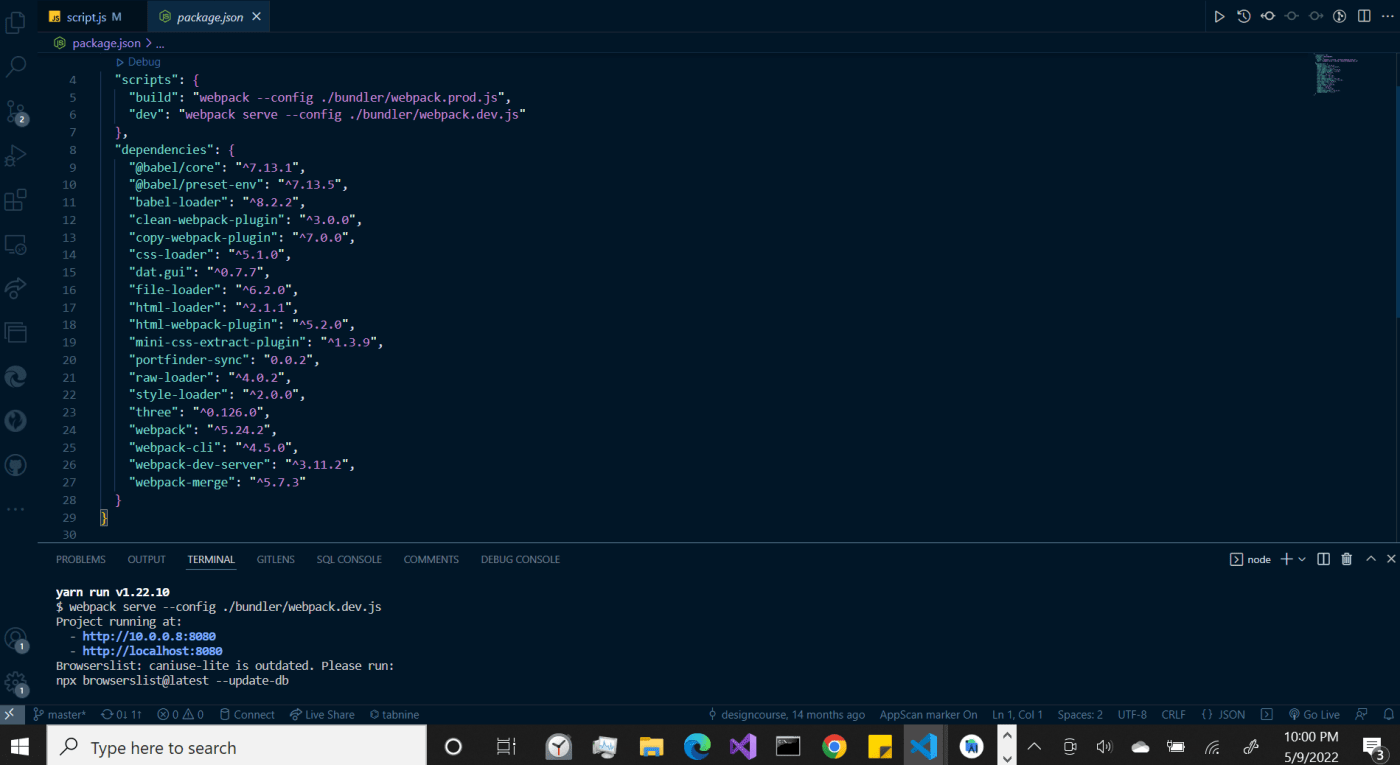Open notifications bell in status bar

[1387, 714]
